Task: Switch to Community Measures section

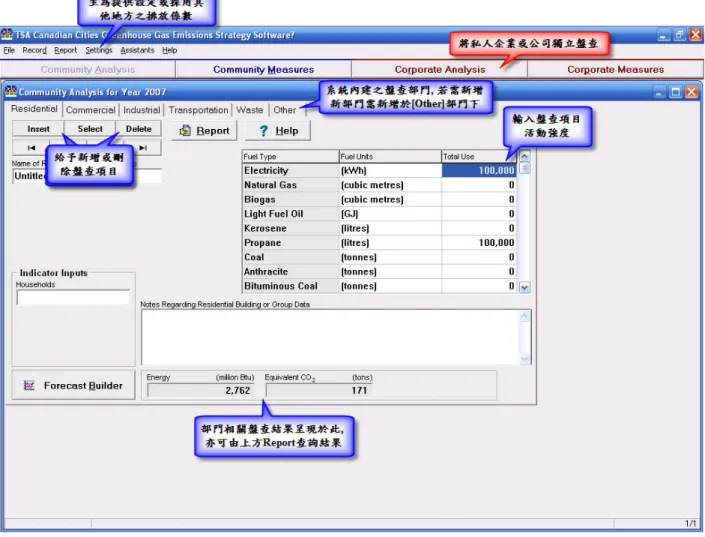Action: point(263,70)
